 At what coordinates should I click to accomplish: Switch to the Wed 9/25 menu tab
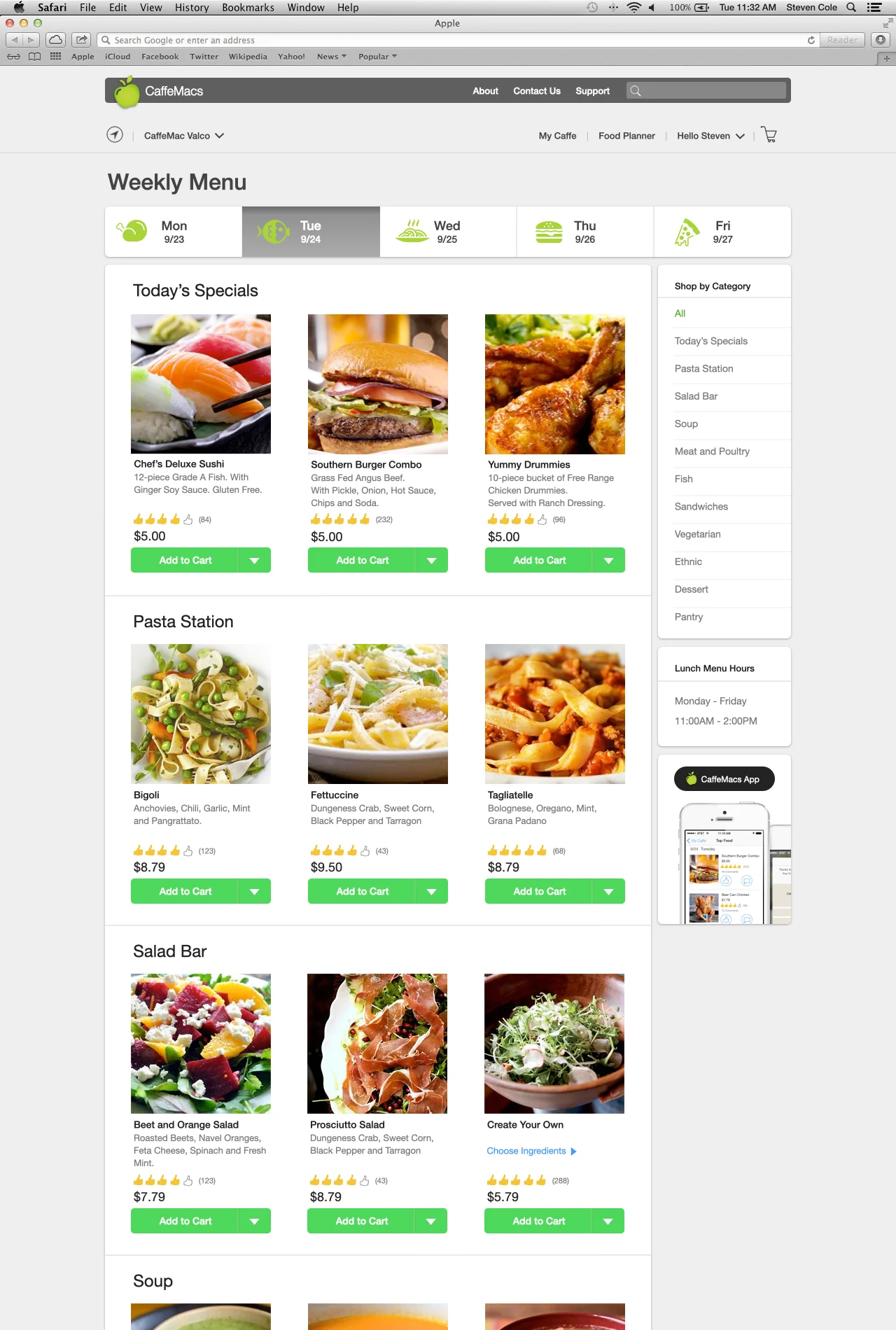click(x=448, y=232)
